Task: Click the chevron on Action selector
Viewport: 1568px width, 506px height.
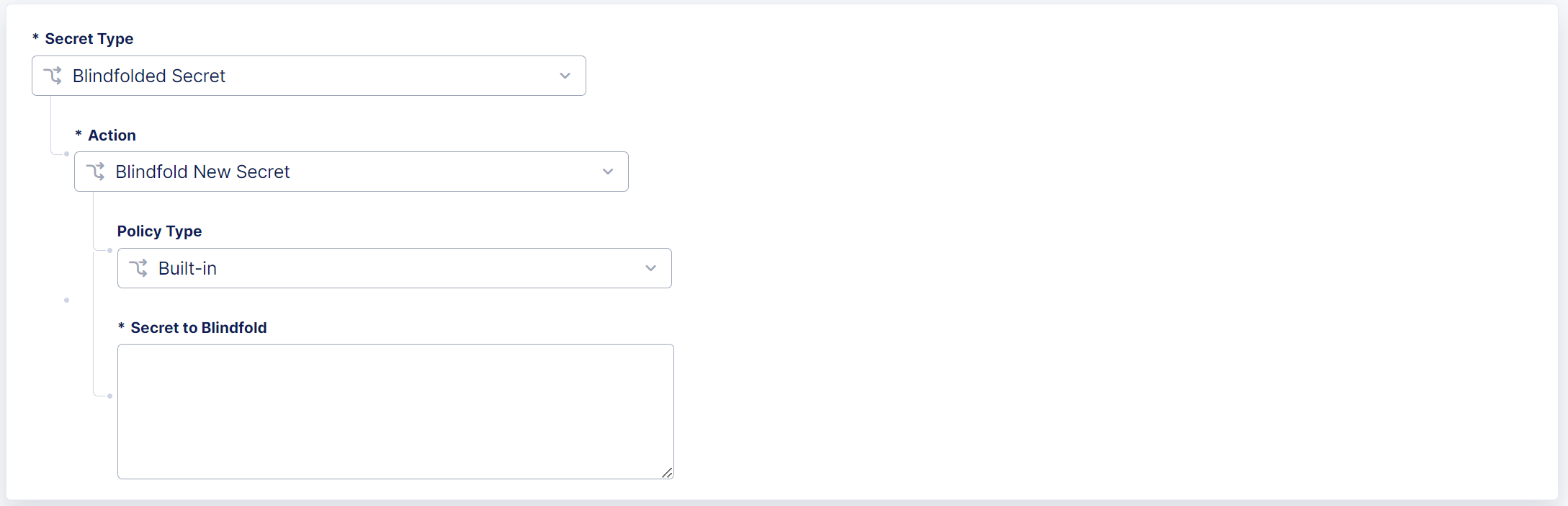Action: pyautogui.click(x=607, y=172)
